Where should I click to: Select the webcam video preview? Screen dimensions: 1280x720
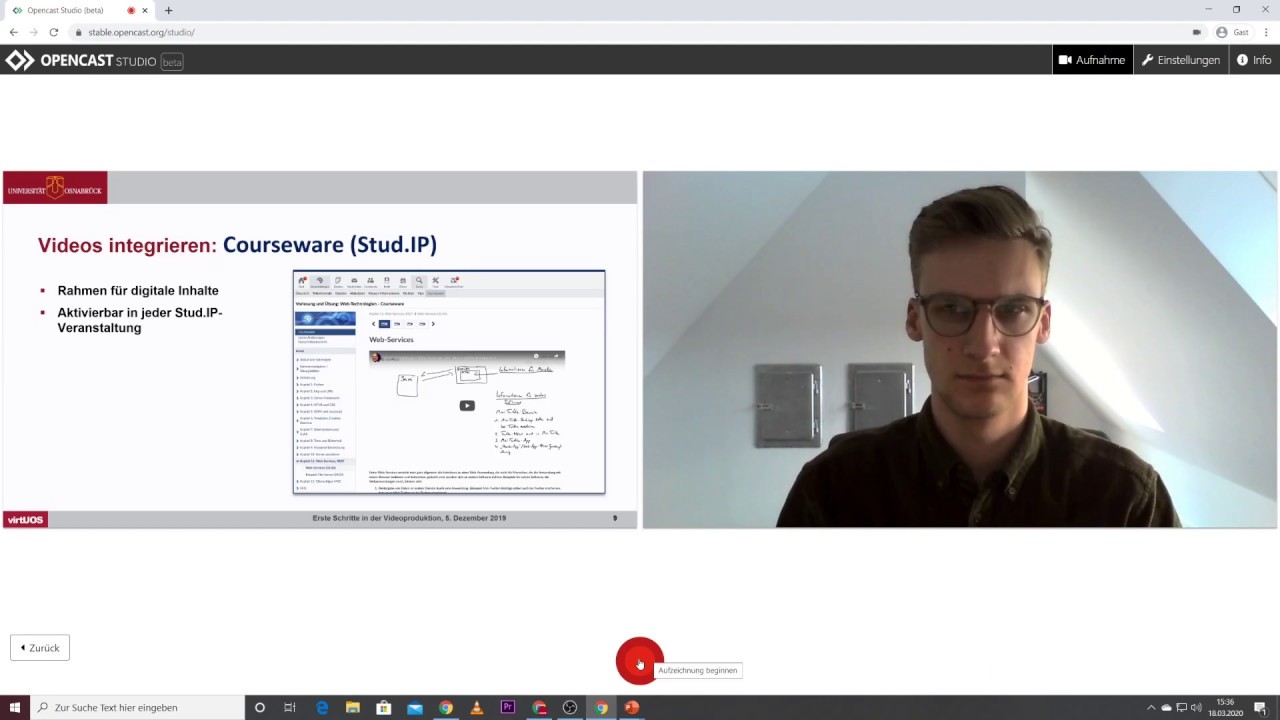(959, 349)
